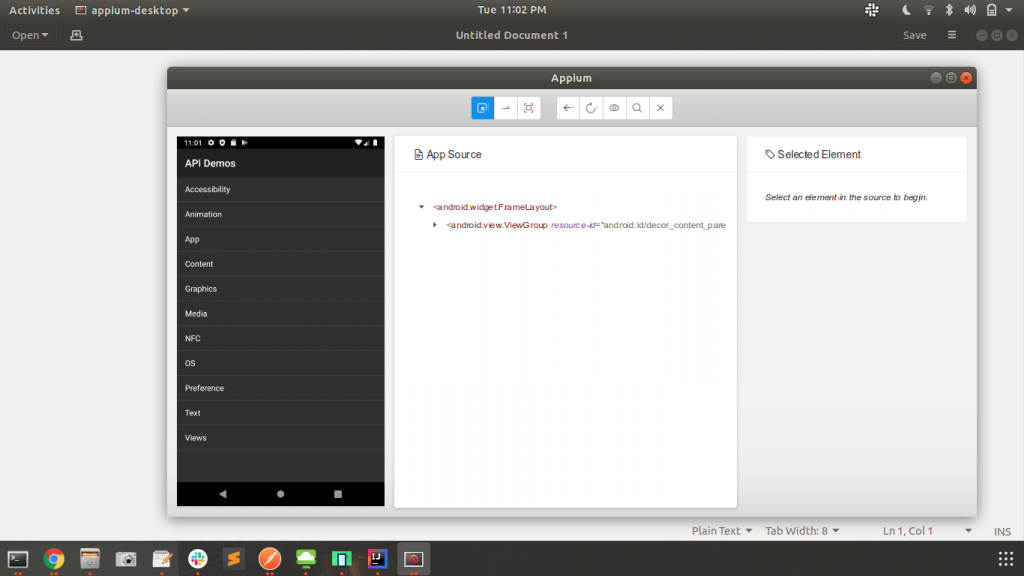1024x576 pixels.
Task: Quit the current Appium session with X icon
Action: pos(660,107)
